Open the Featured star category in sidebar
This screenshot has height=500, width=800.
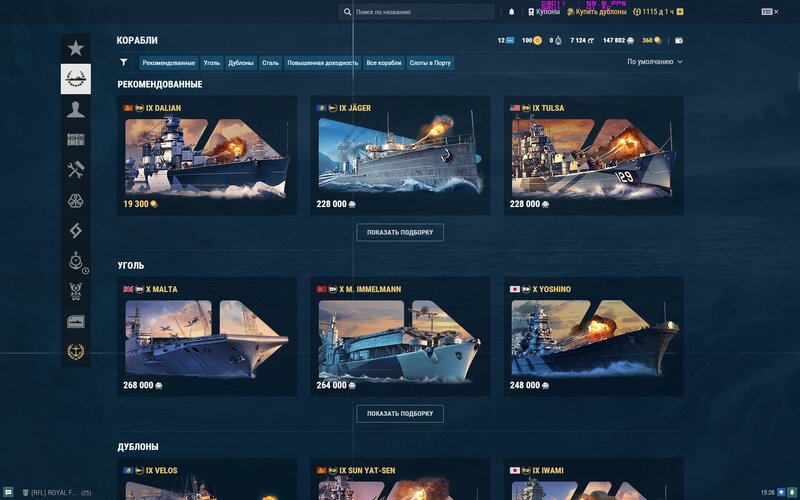76,48
